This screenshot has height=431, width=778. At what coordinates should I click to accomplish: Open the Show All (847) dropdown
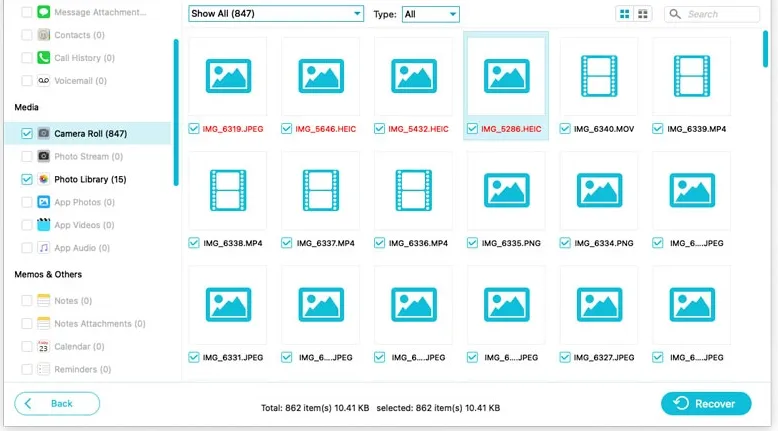[x=276, y=13]
